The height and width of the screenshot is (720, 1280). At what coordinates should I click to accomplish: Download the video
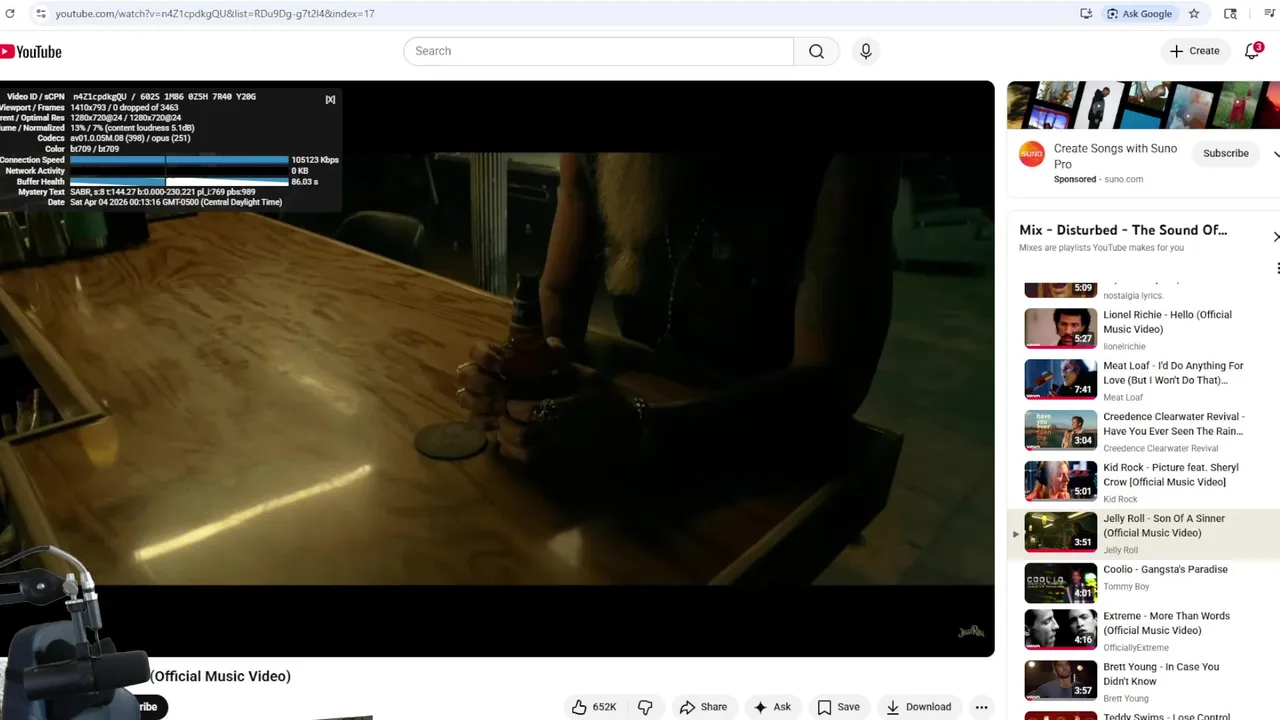coord(919,707)
